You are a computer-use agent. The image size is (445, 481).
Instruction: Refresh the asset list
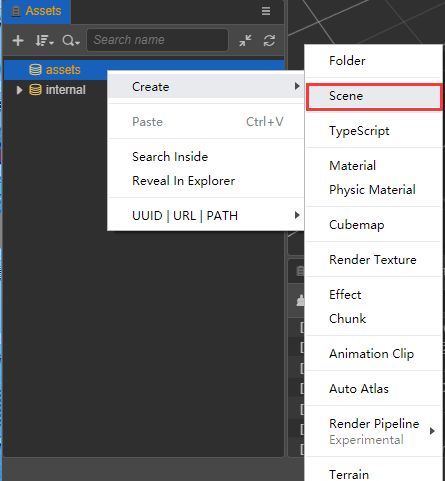coord(269,41)
